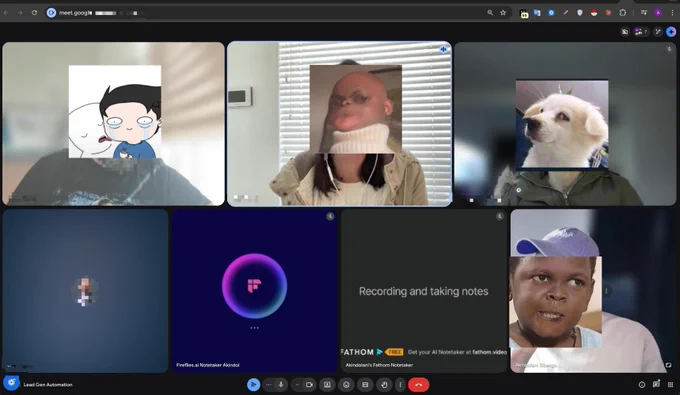Click the Fireflies.ai Notetaker Akindol name label
680x395 pixels.
point(208,365)
